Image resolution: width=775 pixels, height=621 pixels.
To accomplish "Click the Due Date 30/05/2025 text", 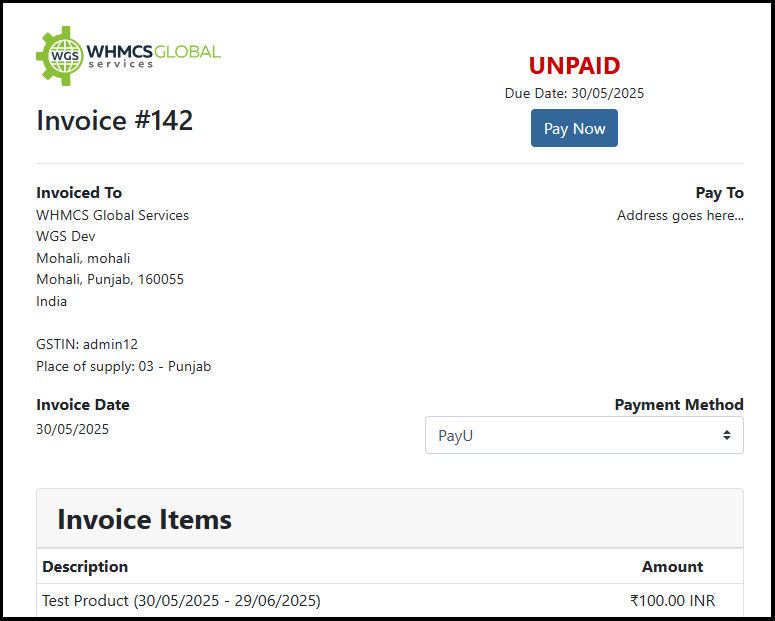I will 574,93.
